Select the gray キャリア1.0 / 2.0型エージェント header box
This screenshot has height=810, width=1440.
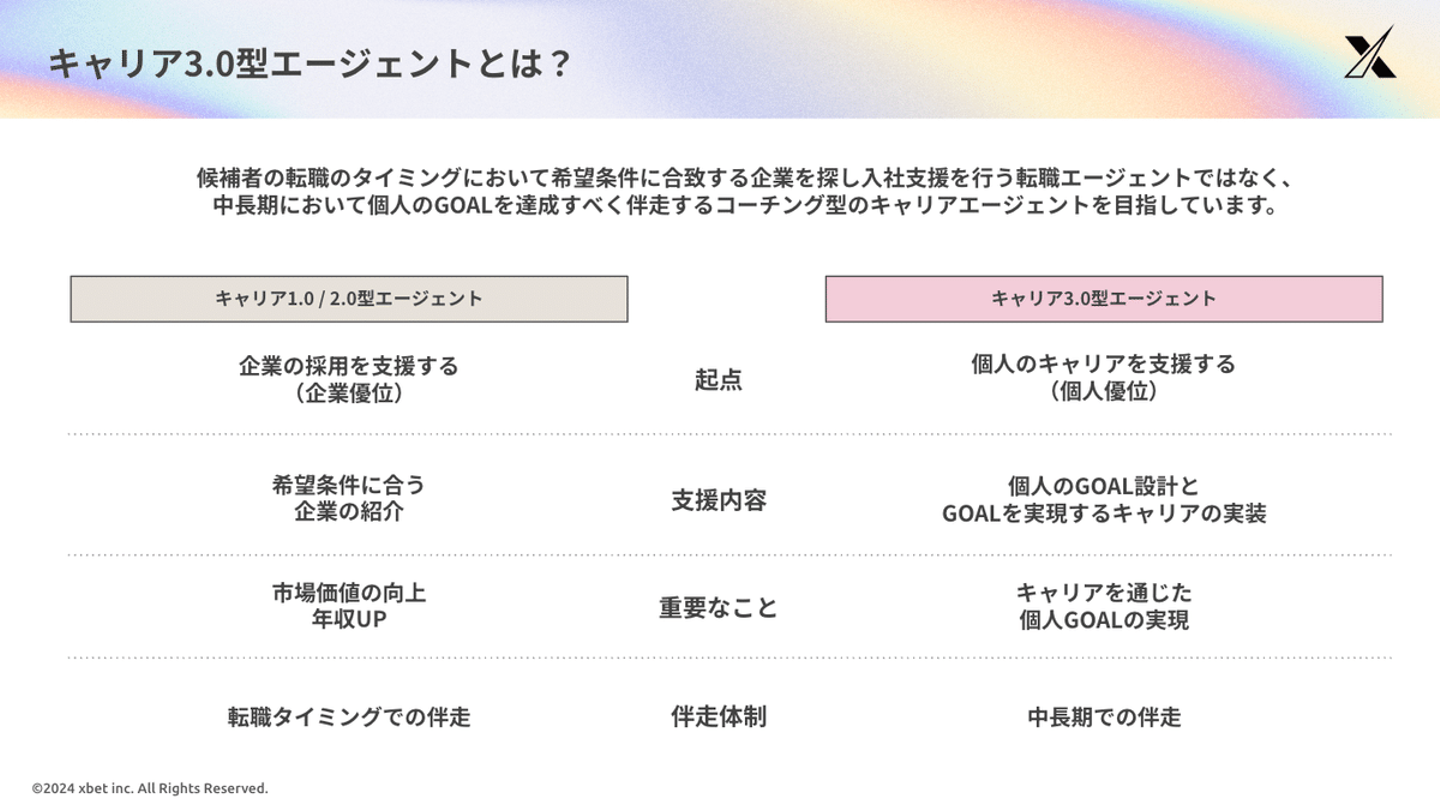(349, 299)
